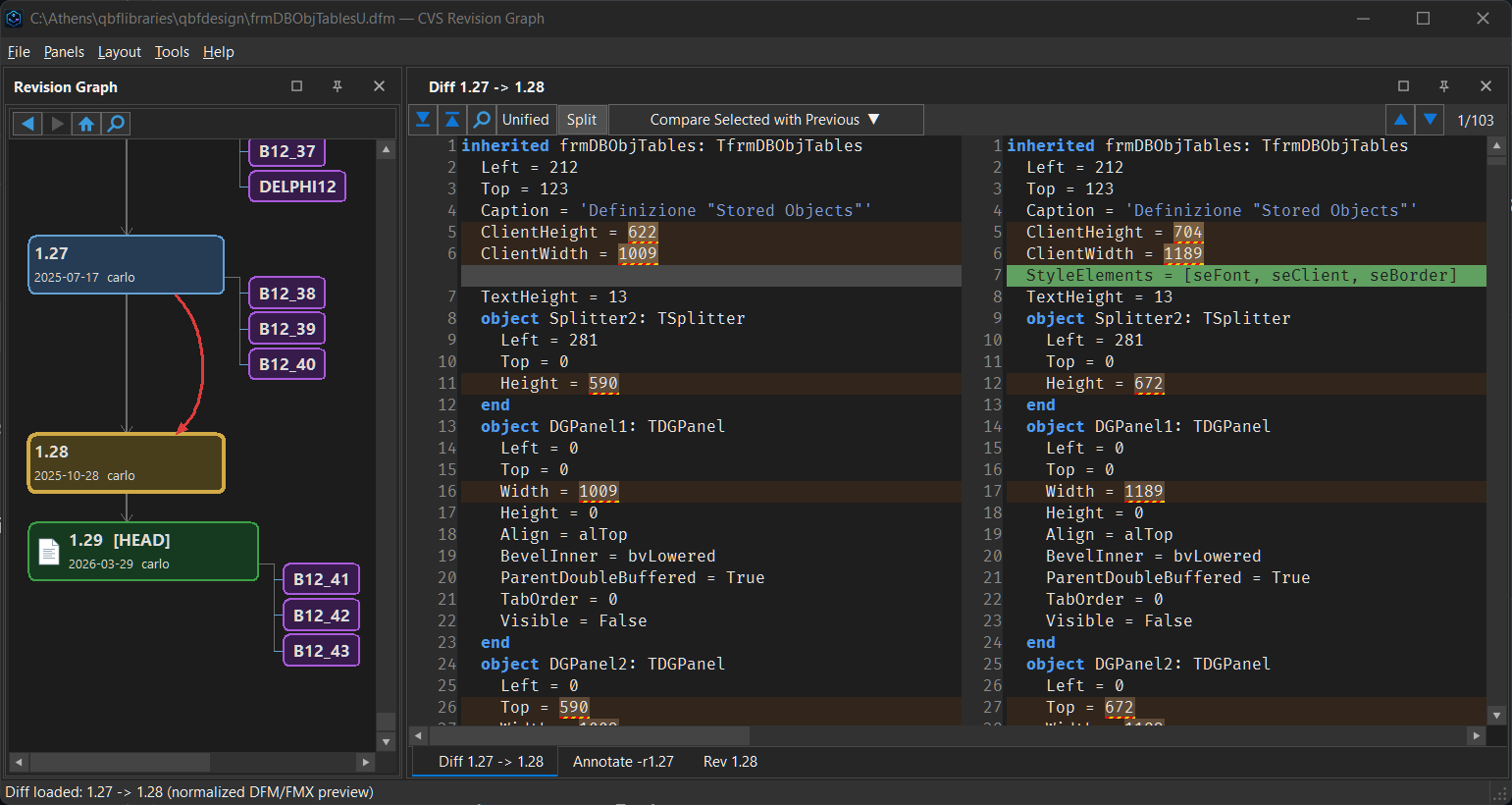Open find in Diff panel toolbar
The height and width of the screenshot is (805, 1512).
click(482, 120)
